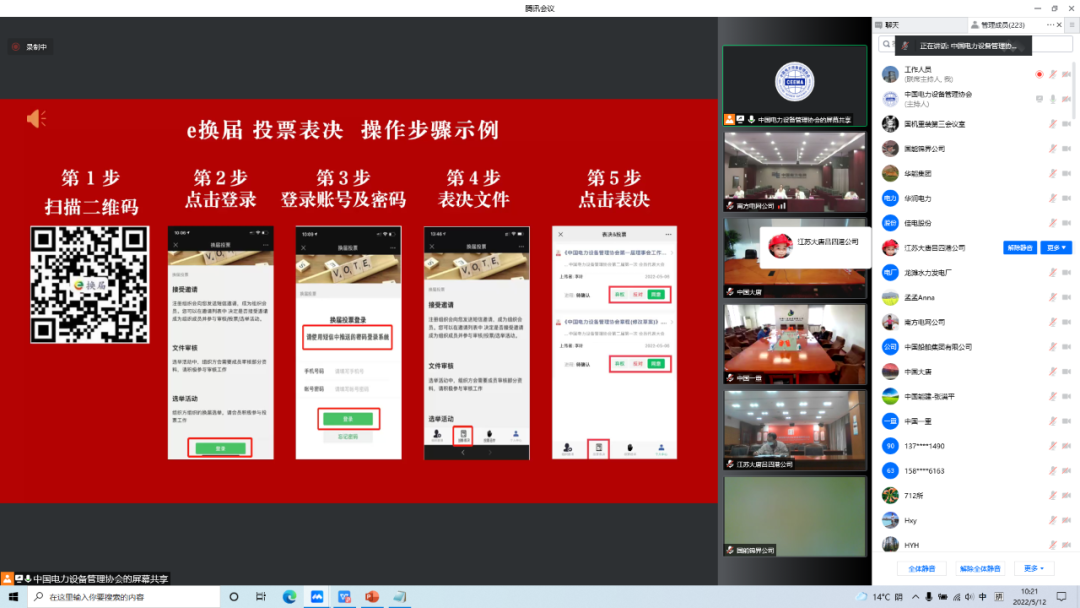Click the recording icon beside 工作人员
The image size is (1080, 608).
click(1039, 74)
